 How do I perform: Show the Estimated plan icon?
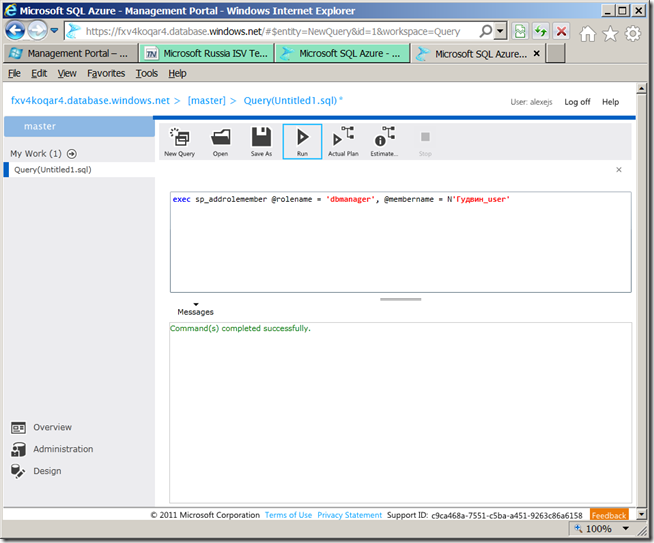coord(384,141)
